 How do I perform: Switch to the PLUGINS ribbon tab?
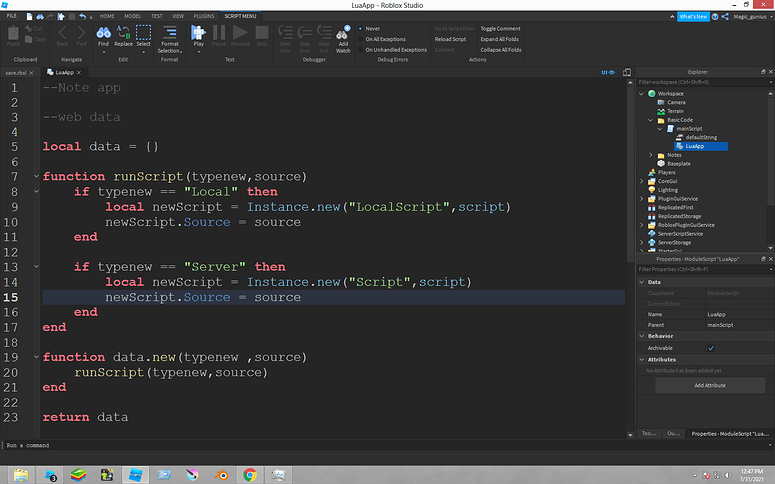click(206, 17)
